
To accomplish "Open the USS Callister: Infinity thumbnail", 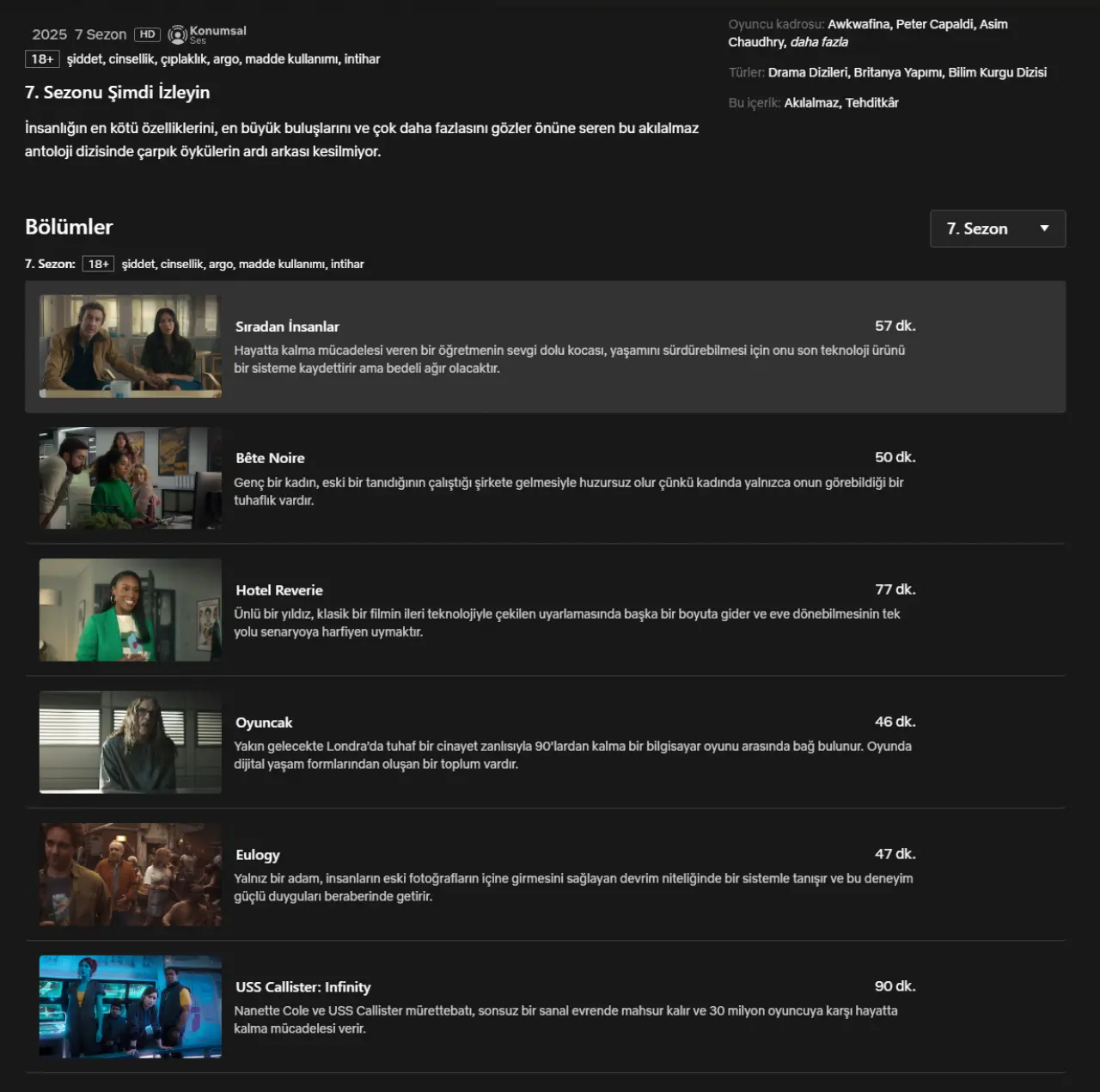I will coord(131,1007).
